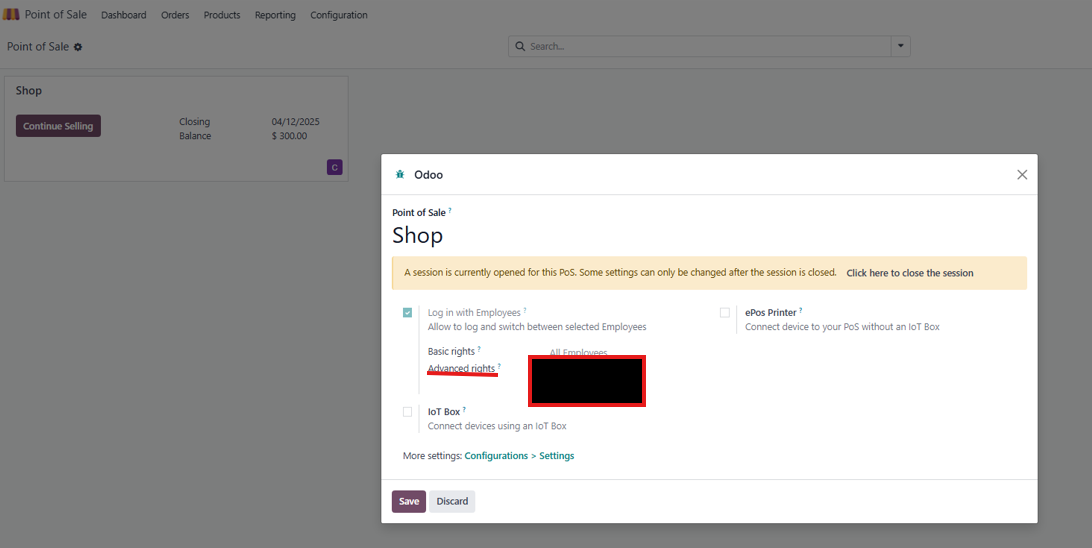
Task: Click the Advanced rights label
Action: (x=461, y=368)
